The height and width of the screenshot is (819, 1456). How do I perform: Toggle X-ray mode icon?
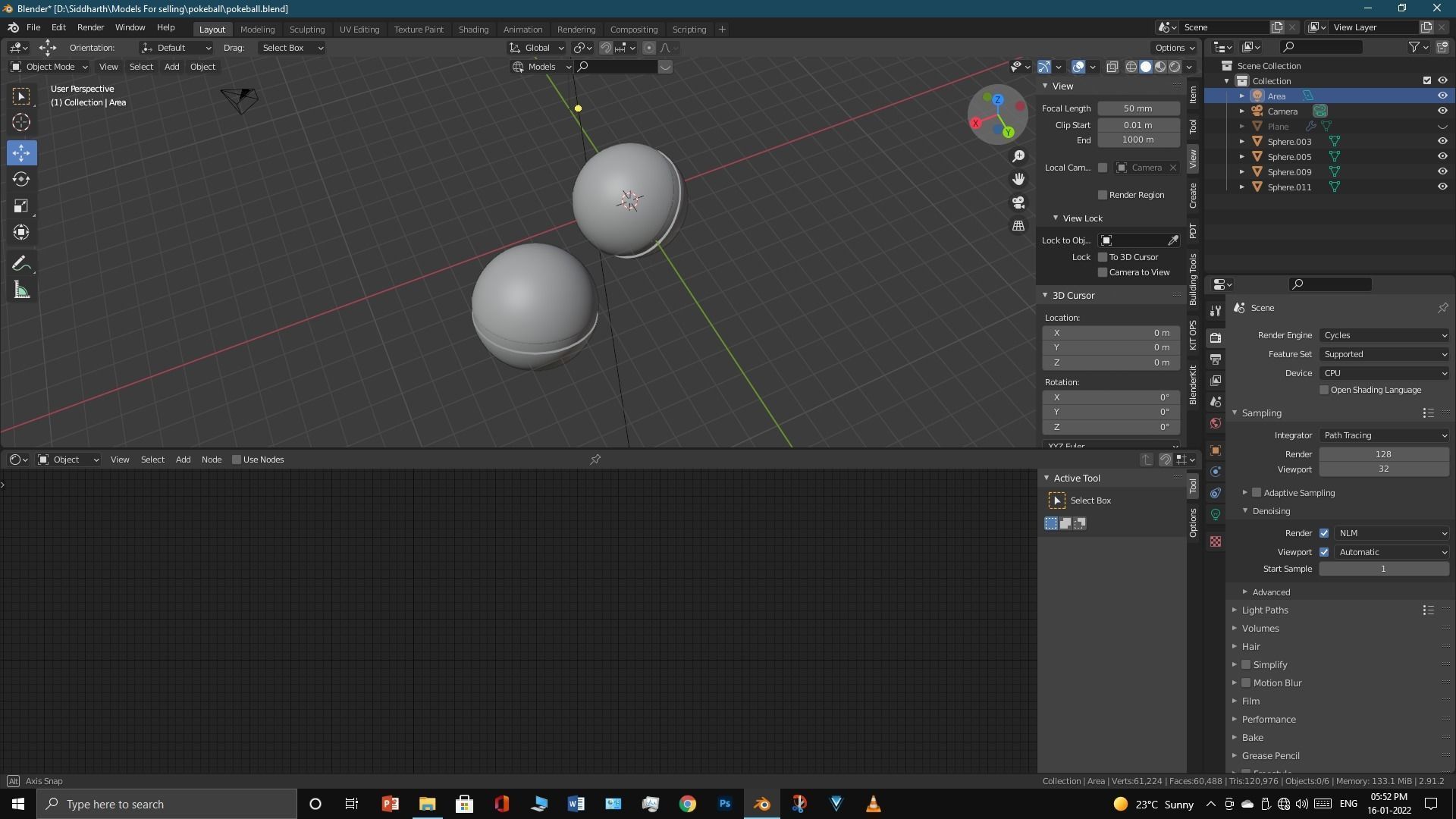[1112, 67]
